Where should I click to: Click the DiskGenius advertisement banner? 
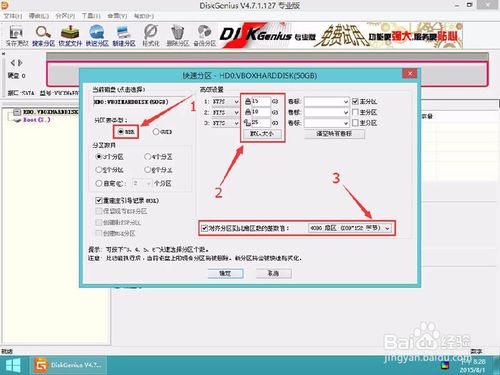pos(341,36)
